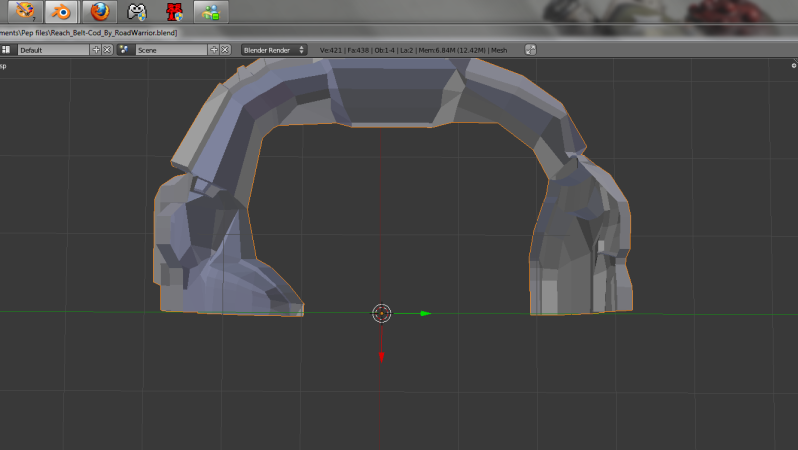Open the paint palette app in taskbar
The height and width of the screenshot is (450, 798).
24,11
